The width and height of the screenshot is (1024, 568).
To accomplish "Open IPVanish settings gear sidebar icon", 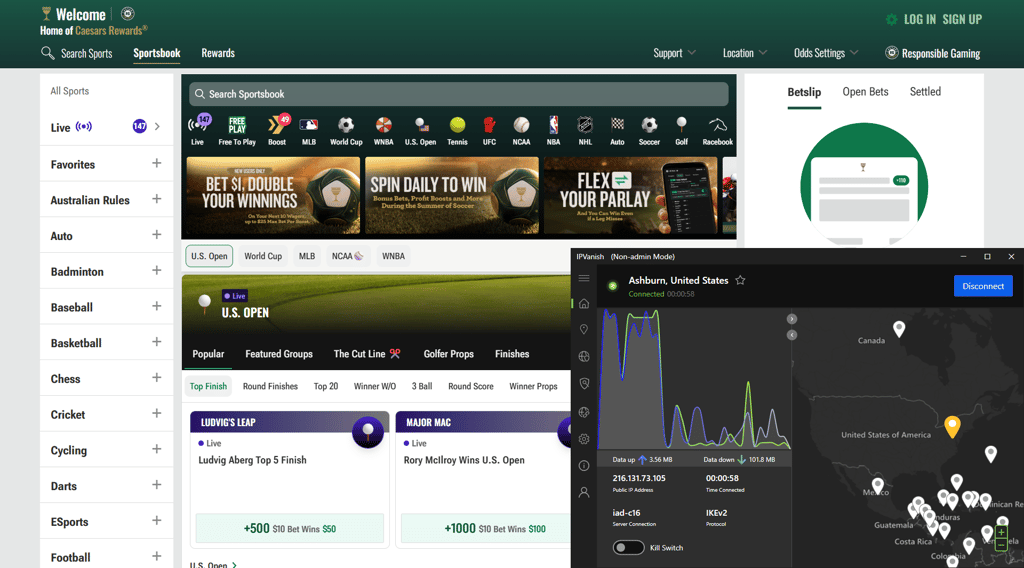I will (x=584, y=439).
